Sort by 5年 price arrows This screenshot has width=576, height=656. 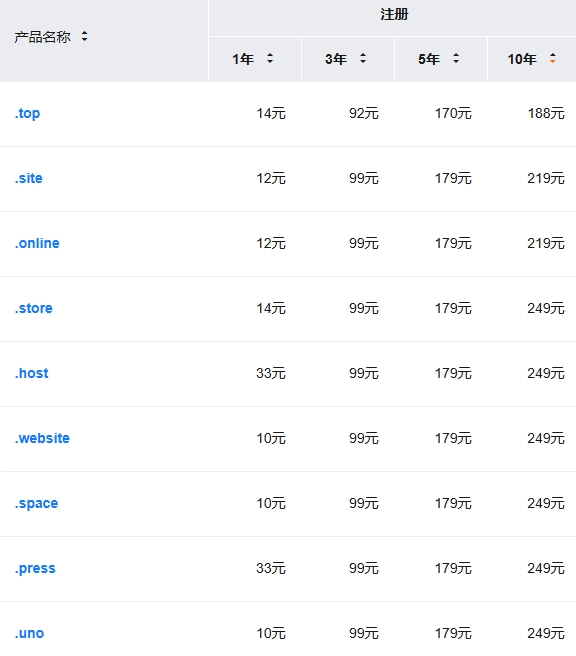point(456,59)
